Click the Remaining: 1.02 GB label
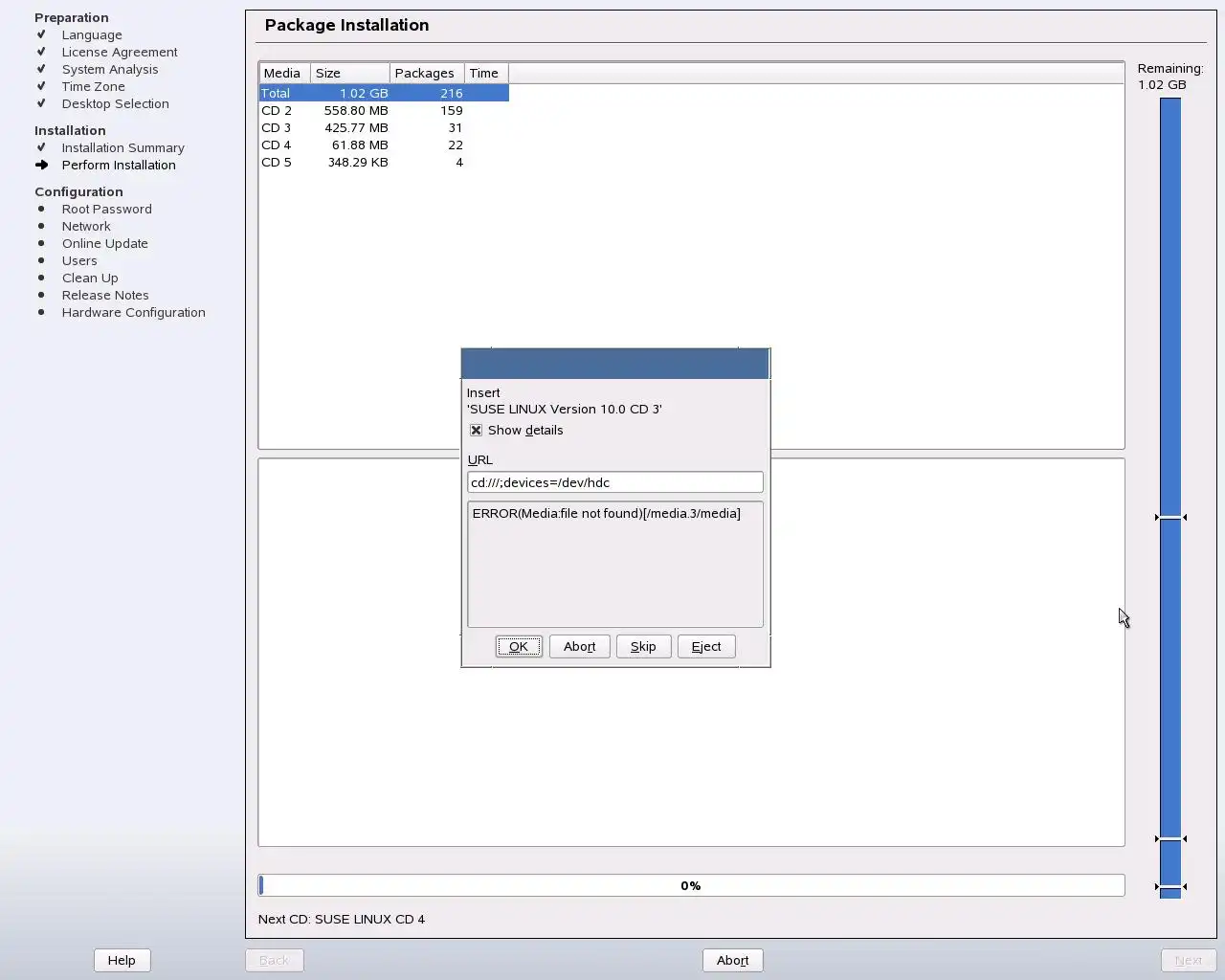Viewport: 1225px width, 980px height. [1170, 77]
